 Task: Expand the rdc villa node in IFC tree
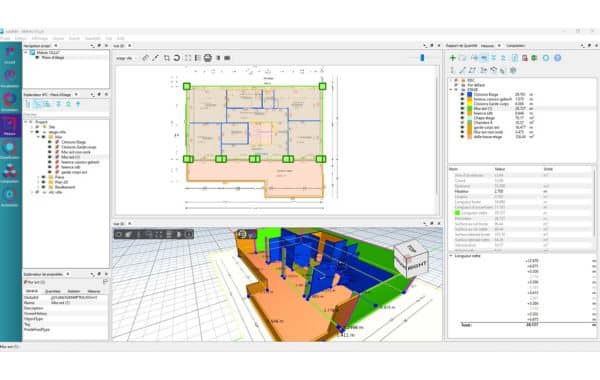click(32, 192)
